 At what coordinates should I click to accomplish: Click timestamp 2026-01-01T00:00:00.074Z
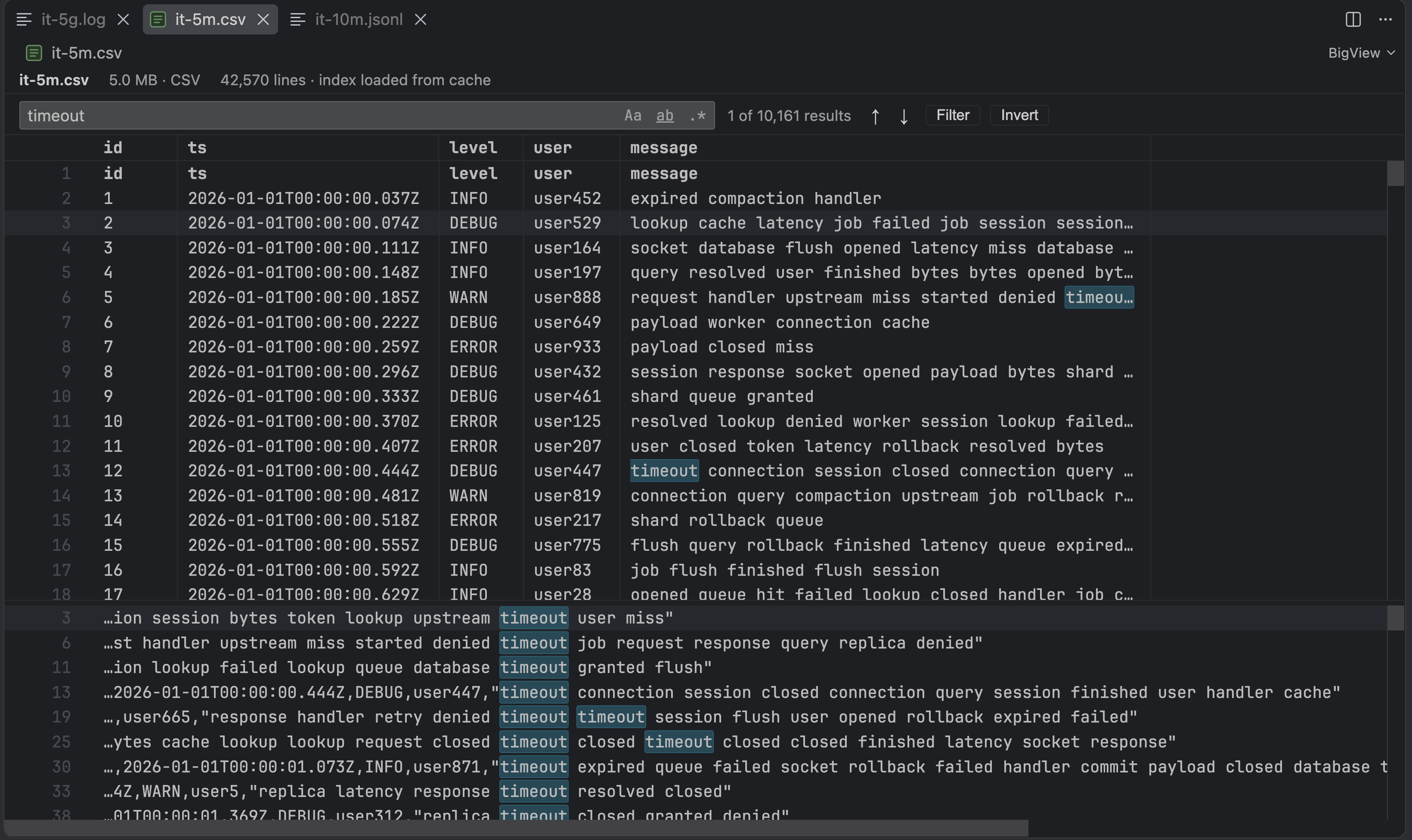[x=303, y=223]
